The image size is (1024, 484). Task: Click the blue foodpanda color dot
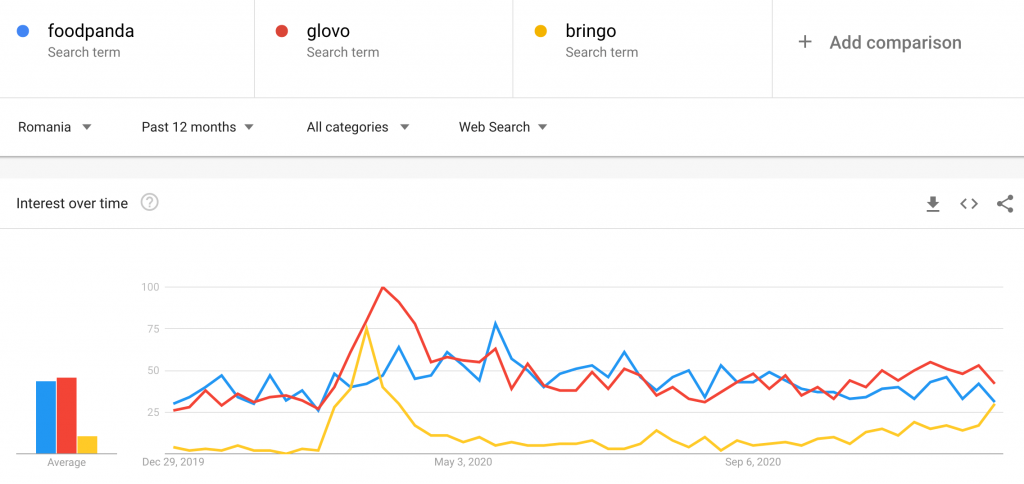23,31
